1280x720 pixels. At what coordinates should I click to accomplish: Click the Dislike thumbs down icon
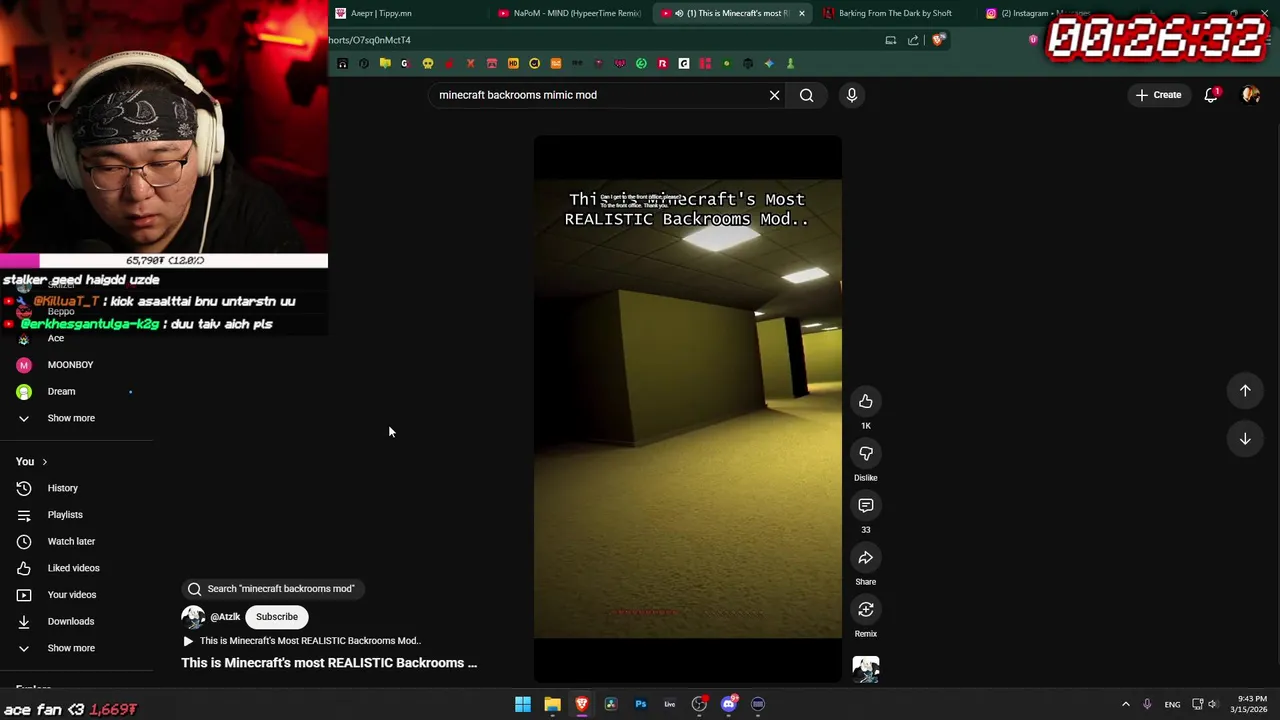pyautogui.click(x=866, y=453)
